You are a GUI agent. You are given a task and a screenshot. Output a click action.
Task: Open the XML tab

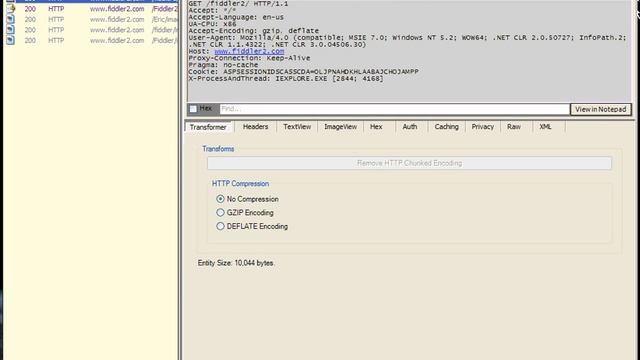545,127
